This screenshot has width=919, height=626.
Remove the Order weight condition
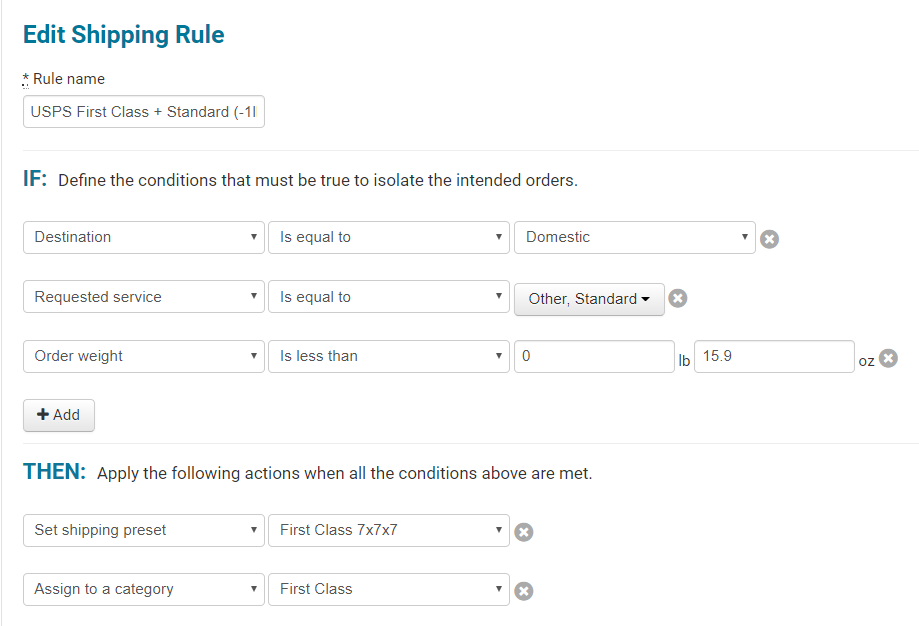pyautogui.click(x=888, y=357)
